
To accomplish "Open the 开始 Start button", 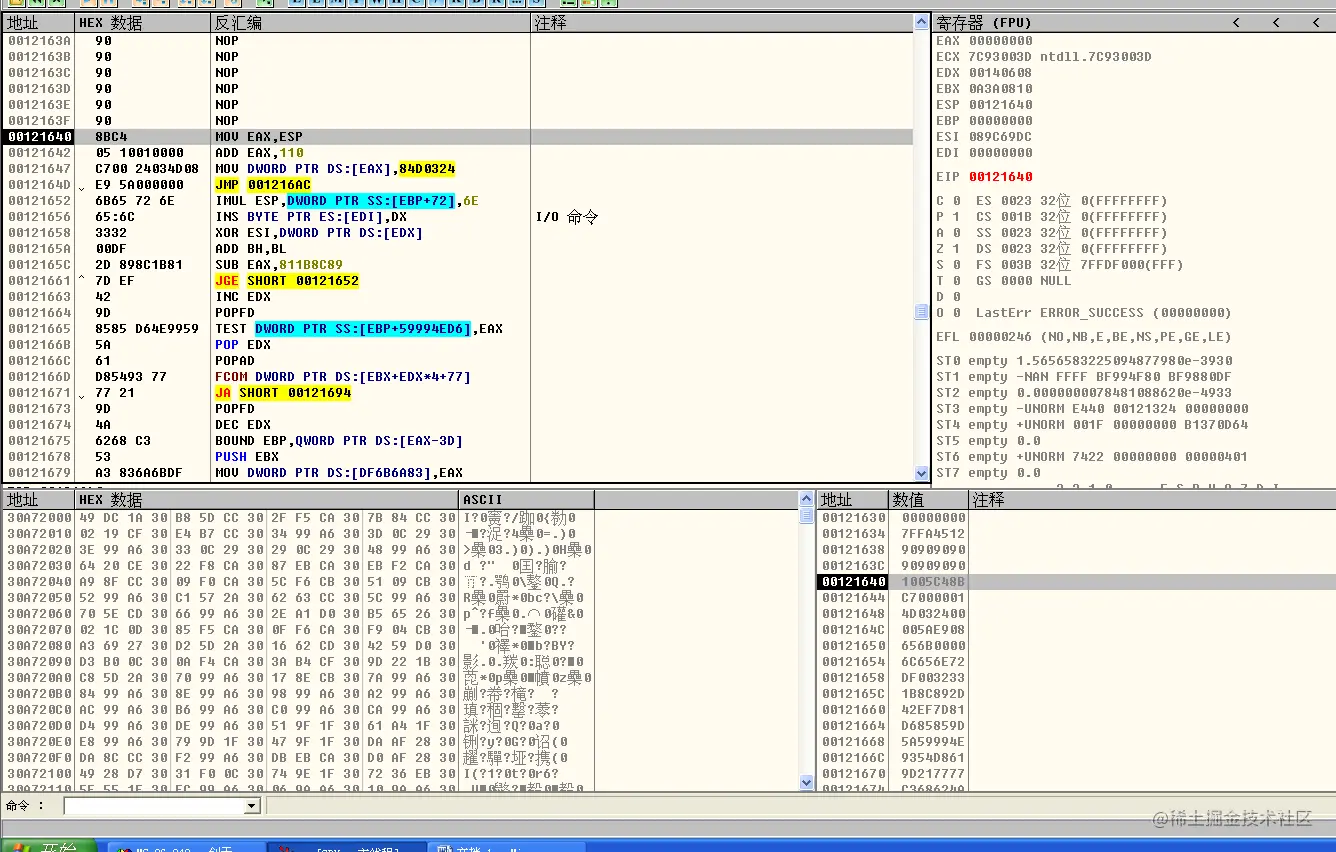I will 50,846.
